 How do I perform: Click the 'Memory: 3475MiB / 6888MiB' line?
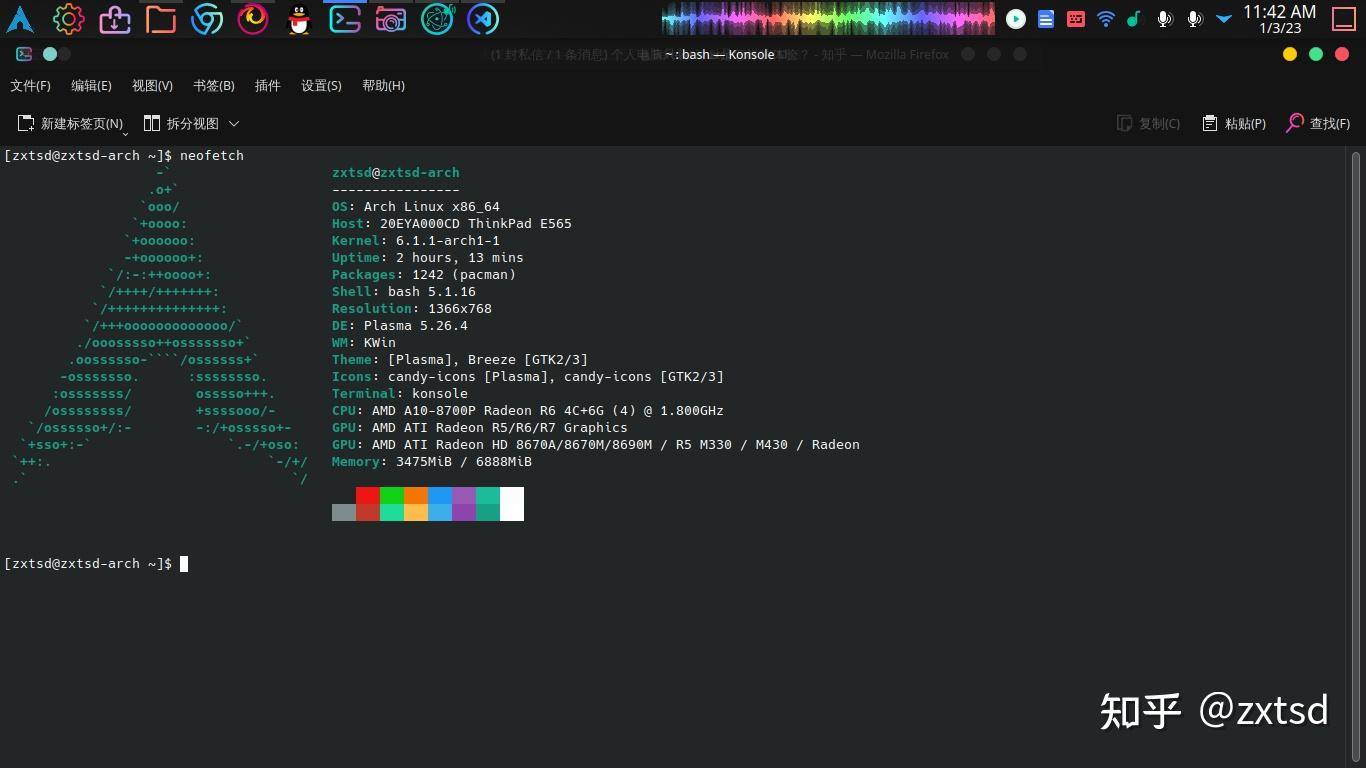[x=432, y=462]
